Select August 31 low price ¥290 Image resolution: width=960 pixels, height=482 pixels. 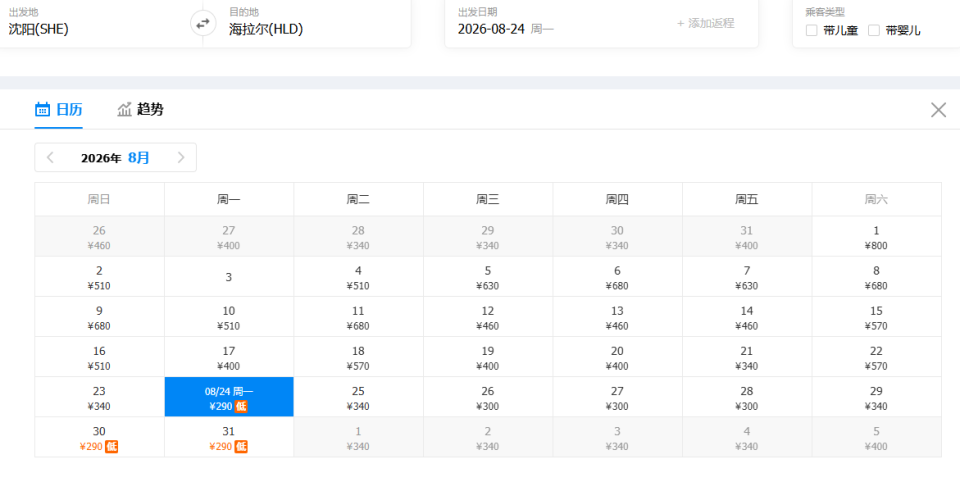pyautogui.click(x=229, y=437)
